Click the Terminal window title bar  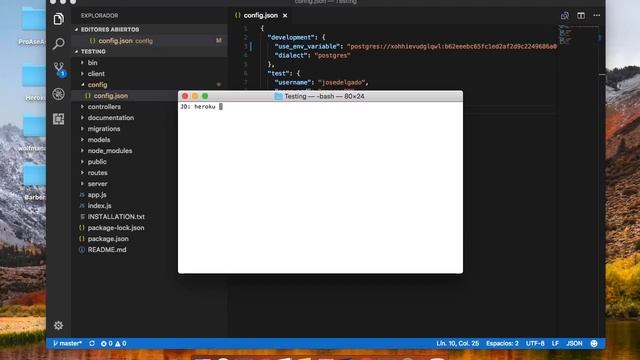320,96
